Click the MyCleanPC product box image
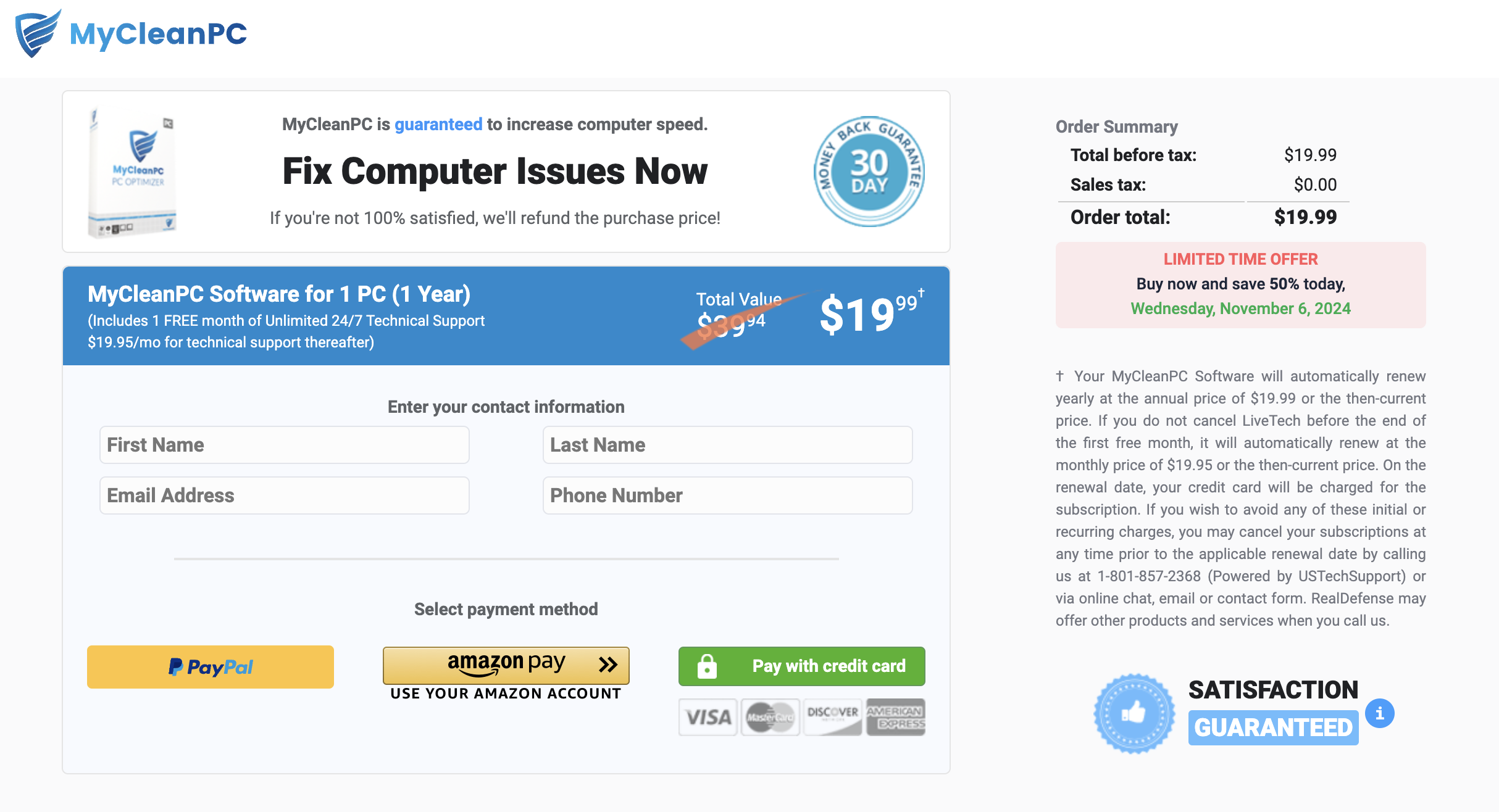Screen dimensions: 1499x812 pyautogui.click(x=133, y=173)
